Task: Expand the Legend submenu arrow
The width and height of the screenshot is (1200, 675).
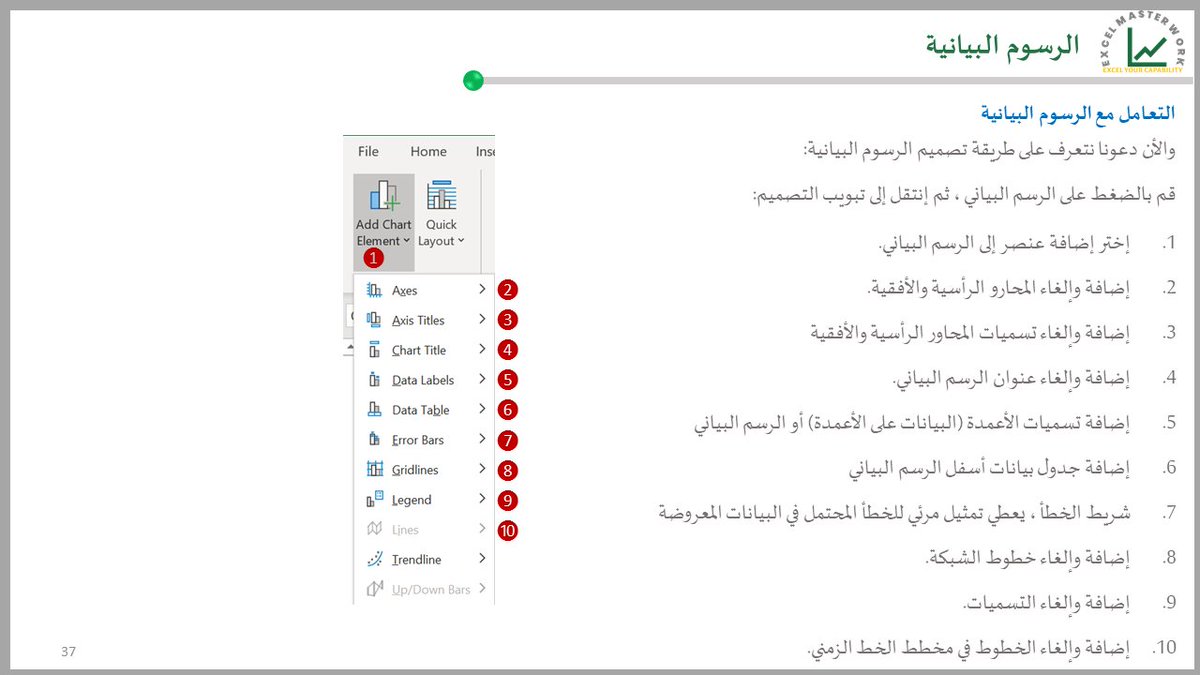Action: click(x=482, y=499)
